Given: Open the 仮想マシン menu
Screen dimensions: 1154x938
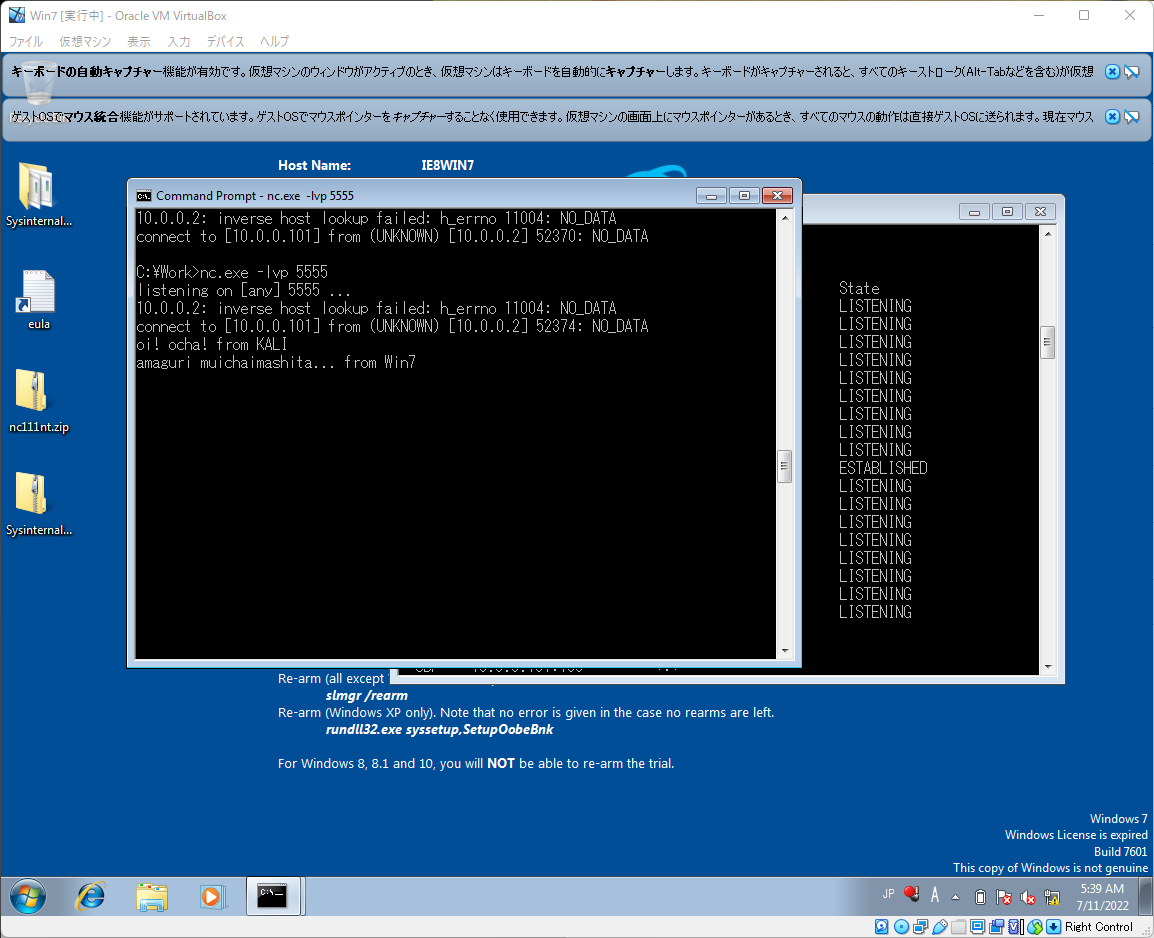Looking at the screenshot, I should (x=85, y=41).
